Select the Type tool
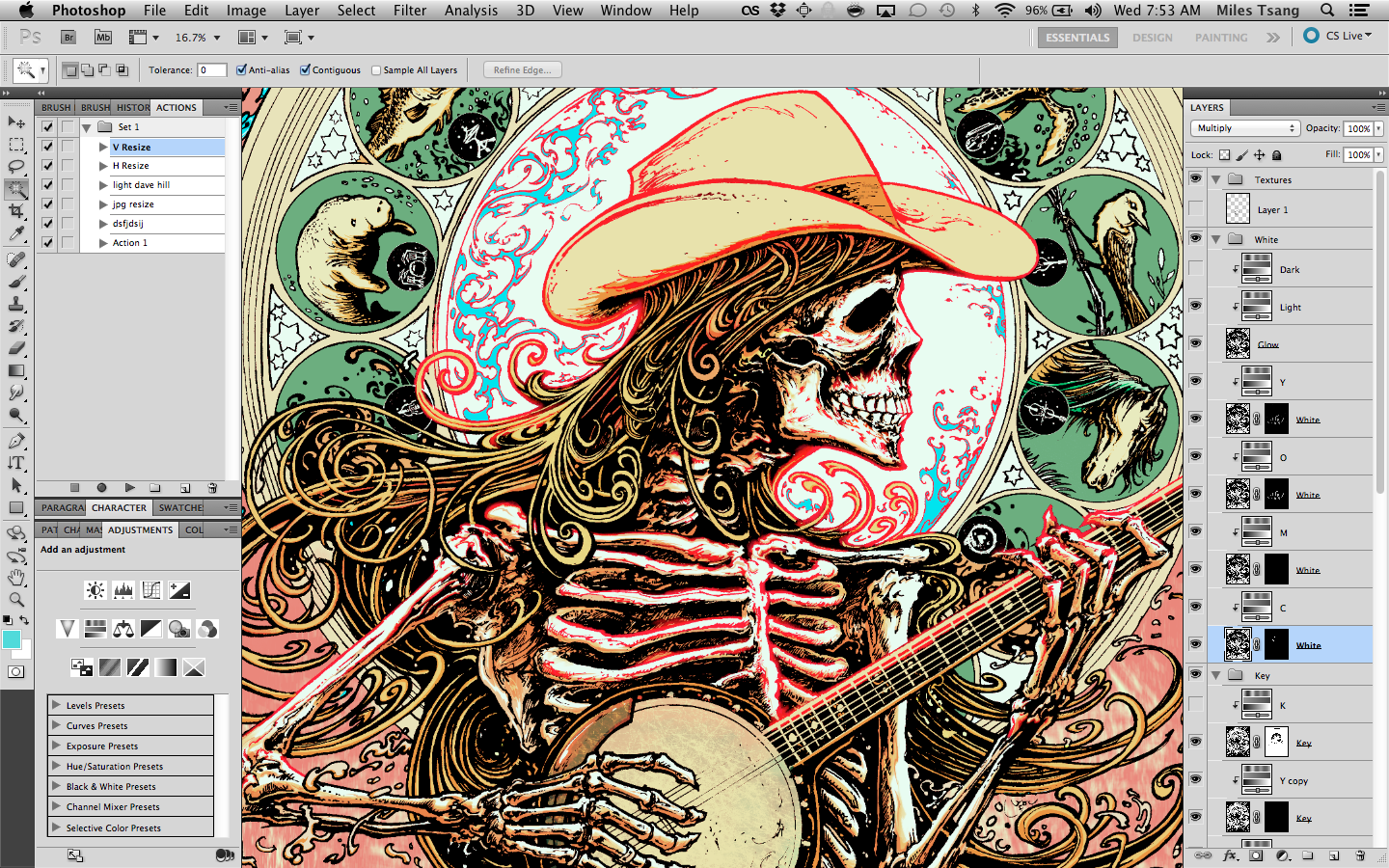The width and height of the screenshot is (1389, 868). (16, 463)
